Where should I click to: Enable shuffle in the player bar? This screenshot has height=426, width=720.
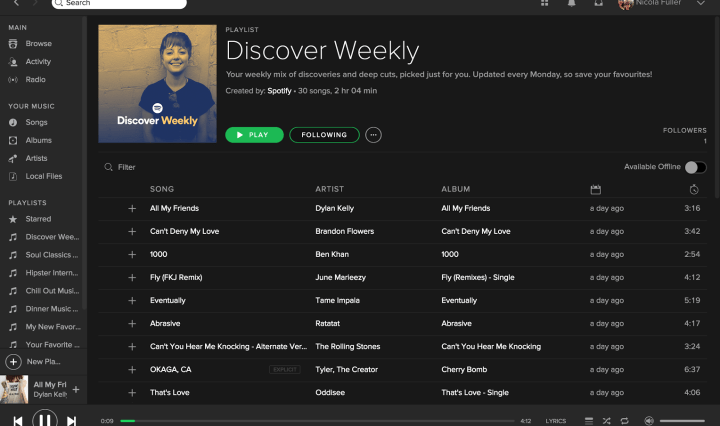tap(606, 421)
